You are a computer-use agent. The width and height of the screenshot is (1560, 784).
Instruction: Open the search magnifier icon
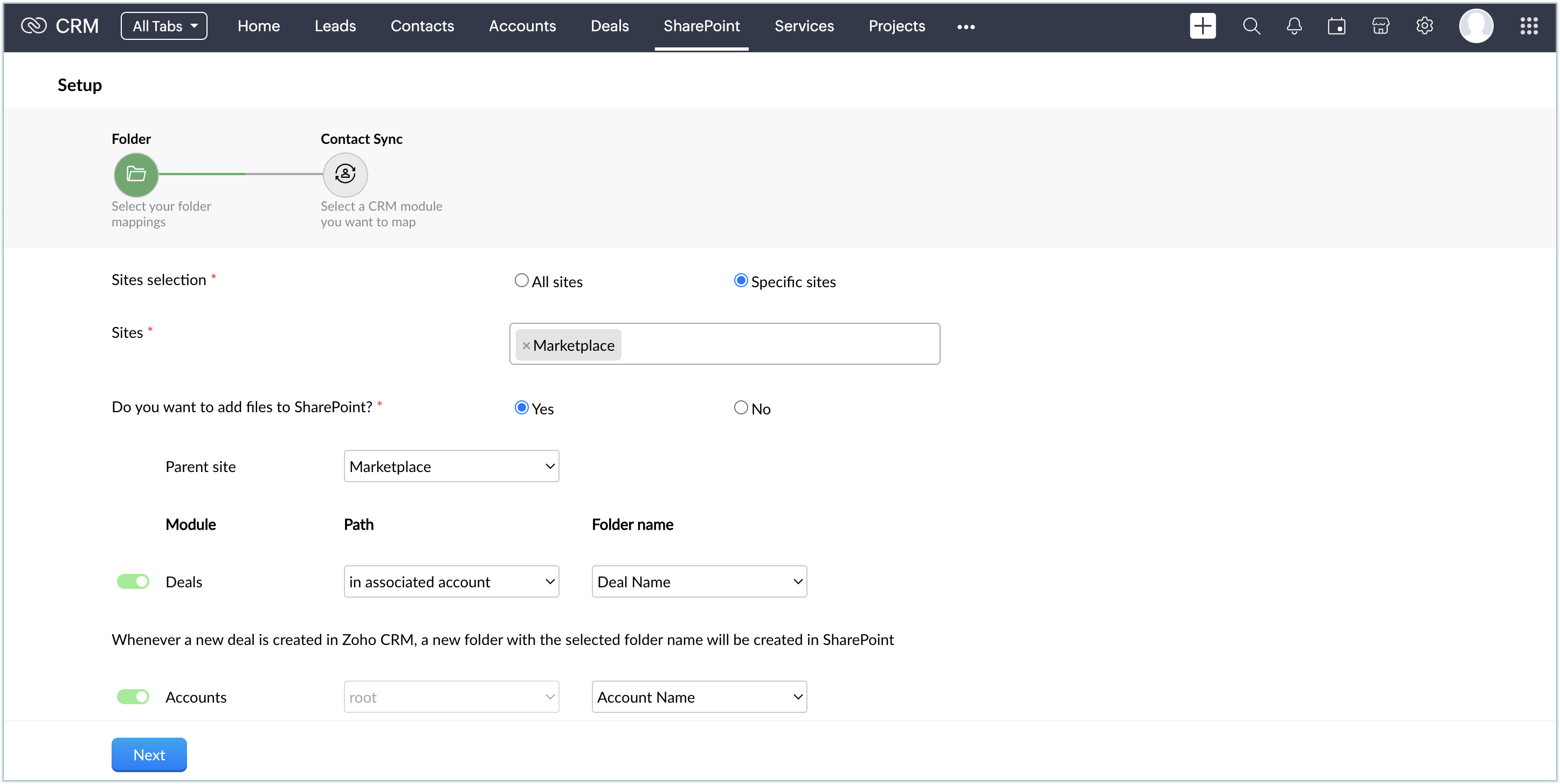pyautogui.click(x=1251, y=26)
